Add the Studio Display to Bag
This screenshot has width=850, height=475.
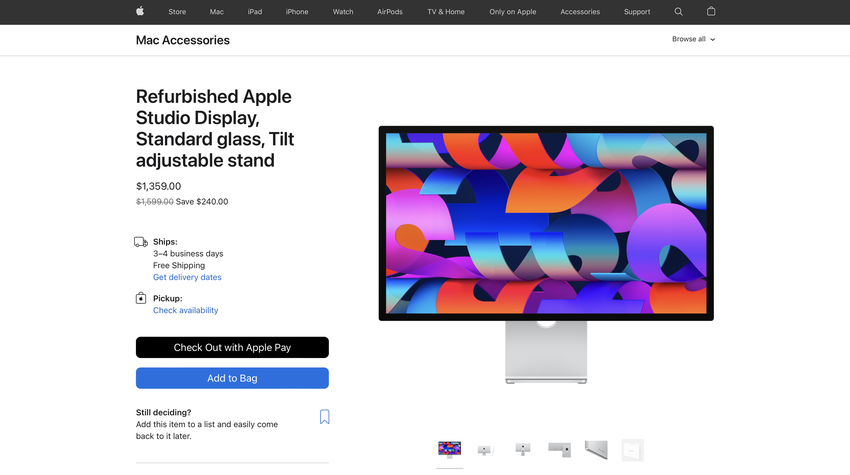pos(232,378)
